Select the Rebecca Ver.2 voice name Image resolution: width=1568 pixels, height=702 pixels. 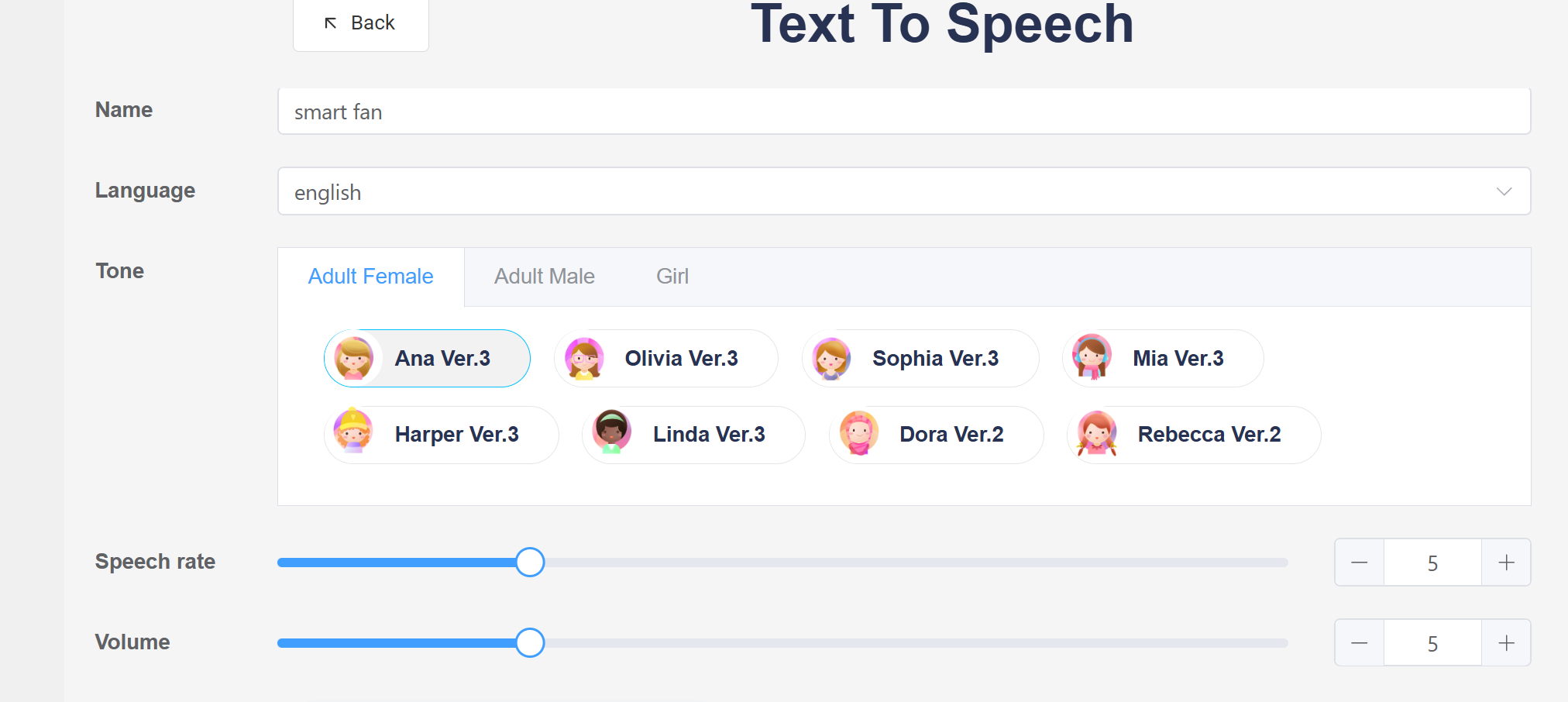pos(1209,435)
